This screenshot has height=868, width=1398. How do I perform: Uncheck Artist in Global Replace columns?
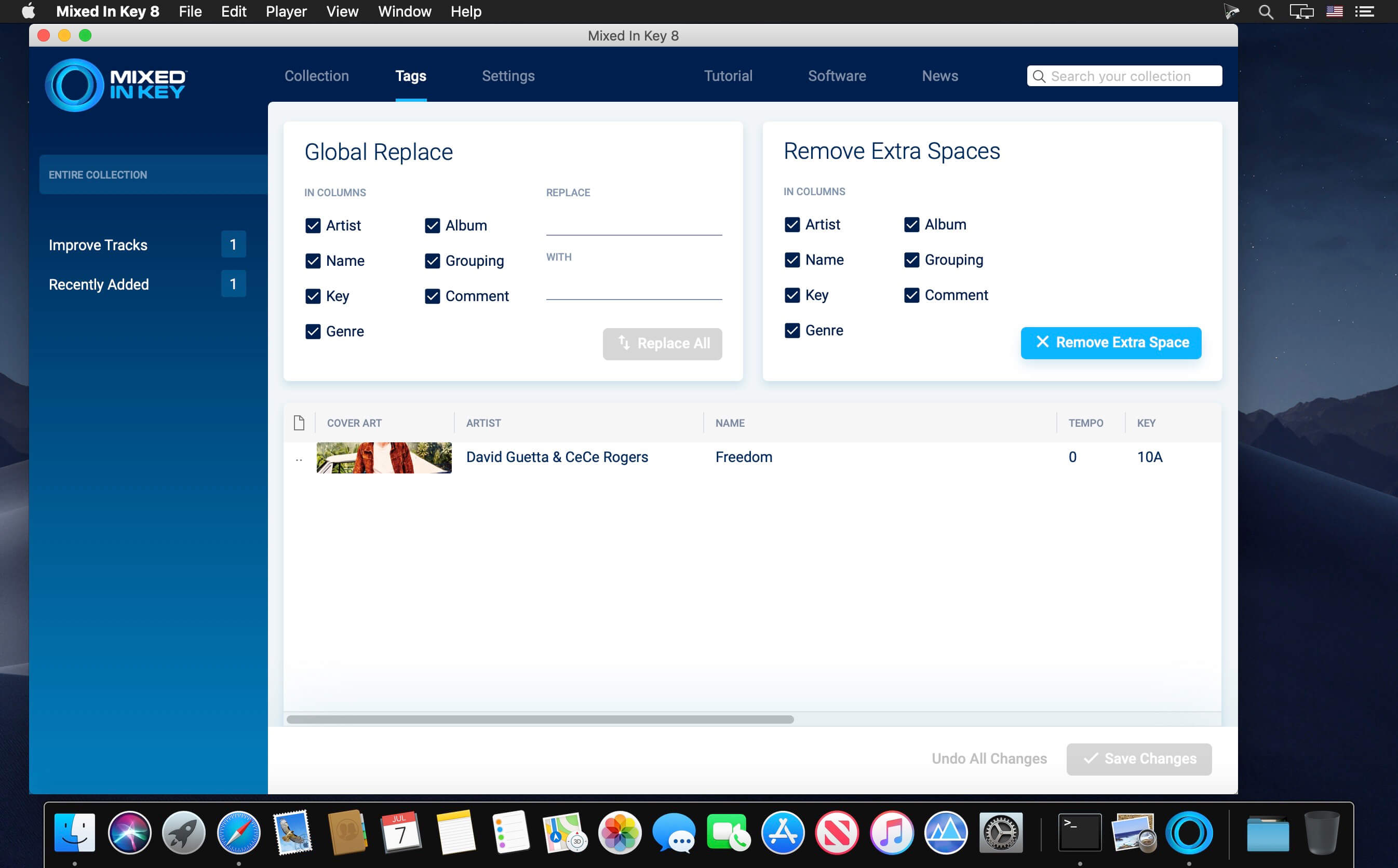click(313, 226)
